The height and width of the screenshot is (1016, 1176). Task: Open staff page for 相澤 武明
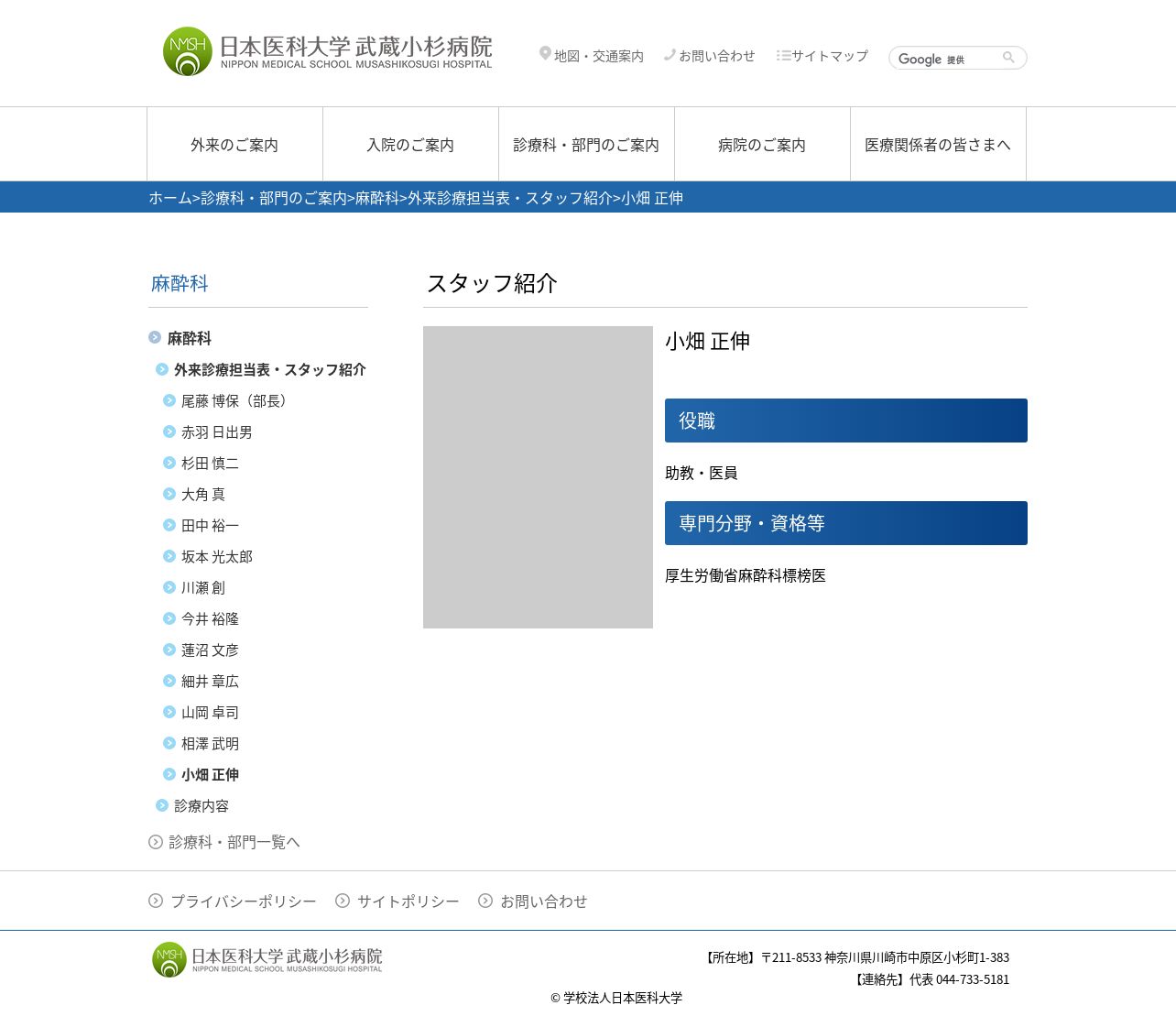(210, 743)
